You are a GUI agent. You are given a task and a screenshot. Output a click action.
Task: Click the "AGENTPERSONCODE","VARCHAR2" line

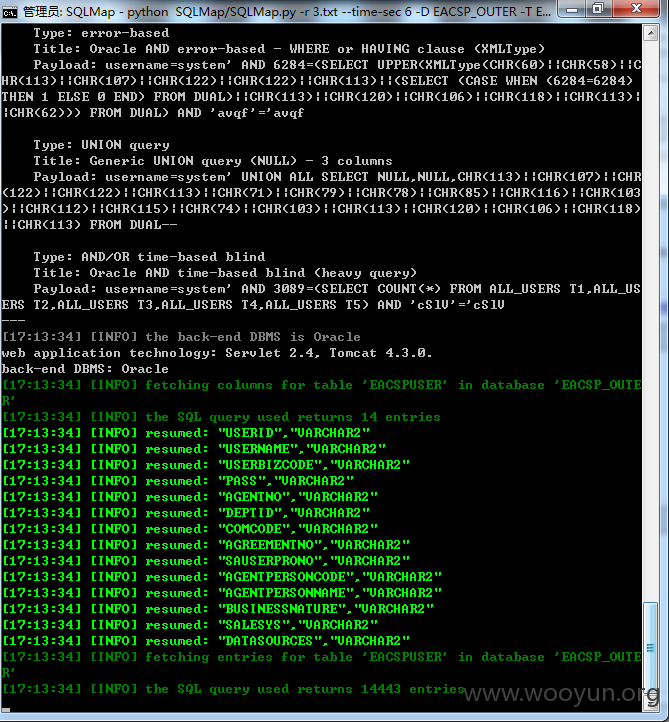click(x=222, y=576)
